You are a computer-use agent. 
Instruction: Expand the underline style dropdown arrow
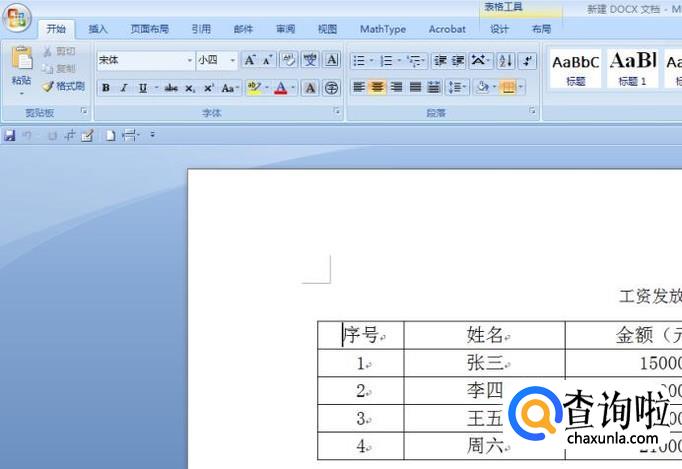point(156,88)
